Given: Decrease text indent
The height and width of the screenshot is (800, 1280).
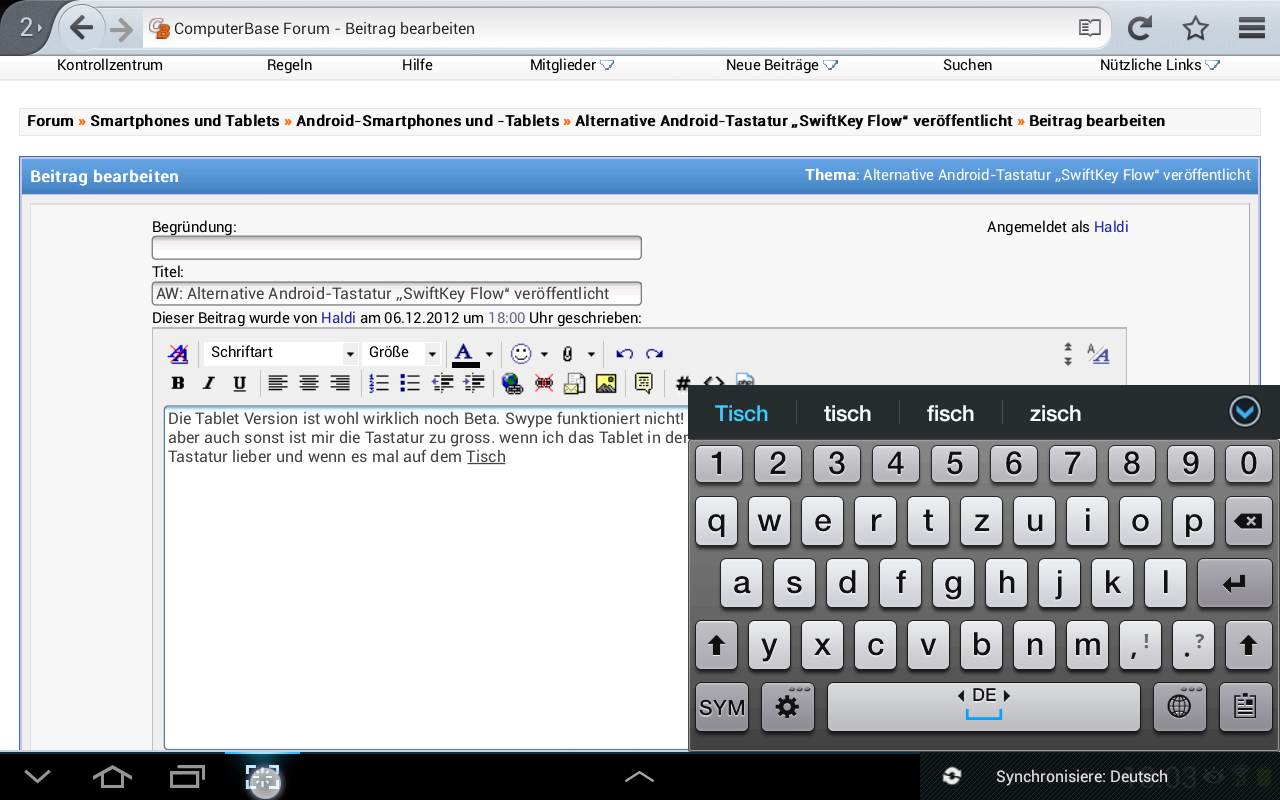Looking at the screenshot, I should (x=442, y=383).
